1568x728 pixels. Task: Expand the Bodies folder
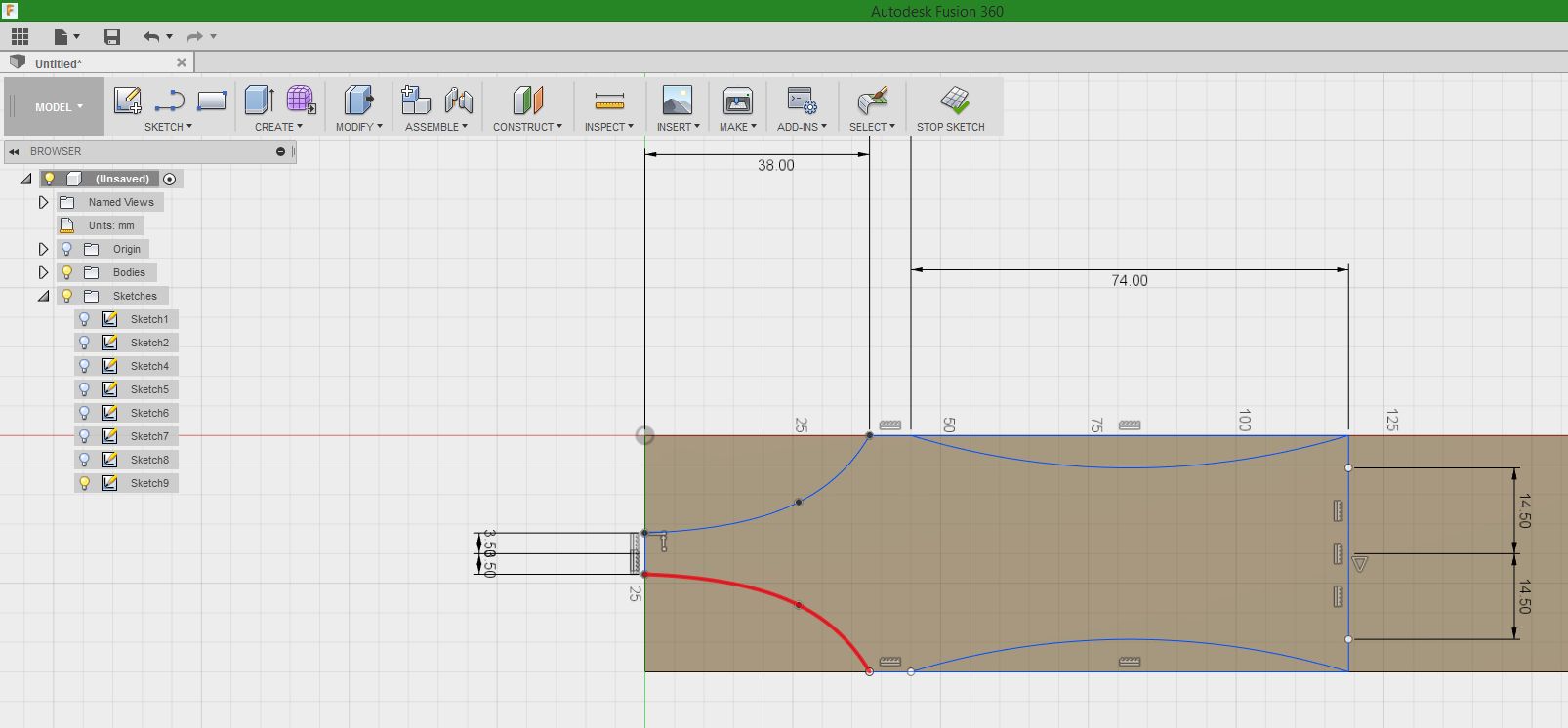(43, 272)
